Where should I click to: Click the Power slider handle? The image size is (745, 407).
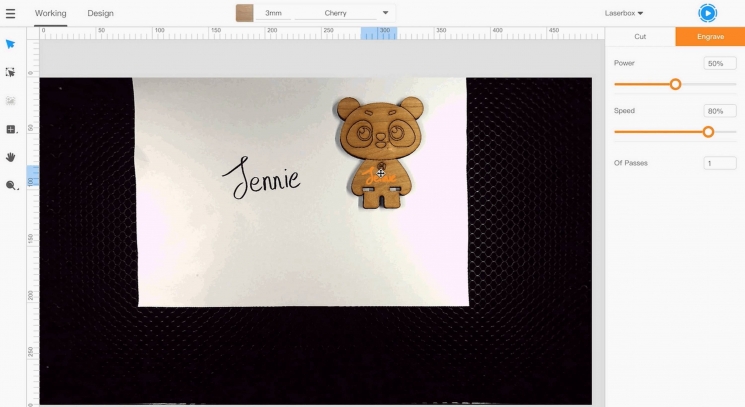(x=676, y=84)
